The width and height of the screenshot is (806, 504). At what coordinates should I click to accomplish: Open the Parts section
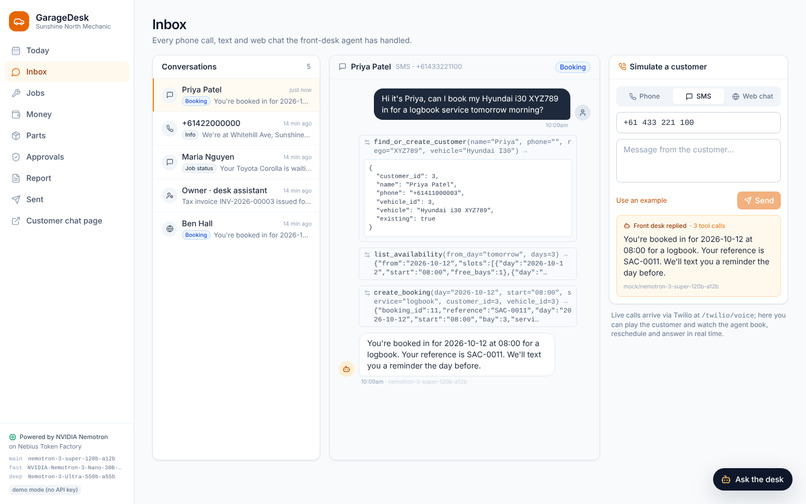point(66,135)
